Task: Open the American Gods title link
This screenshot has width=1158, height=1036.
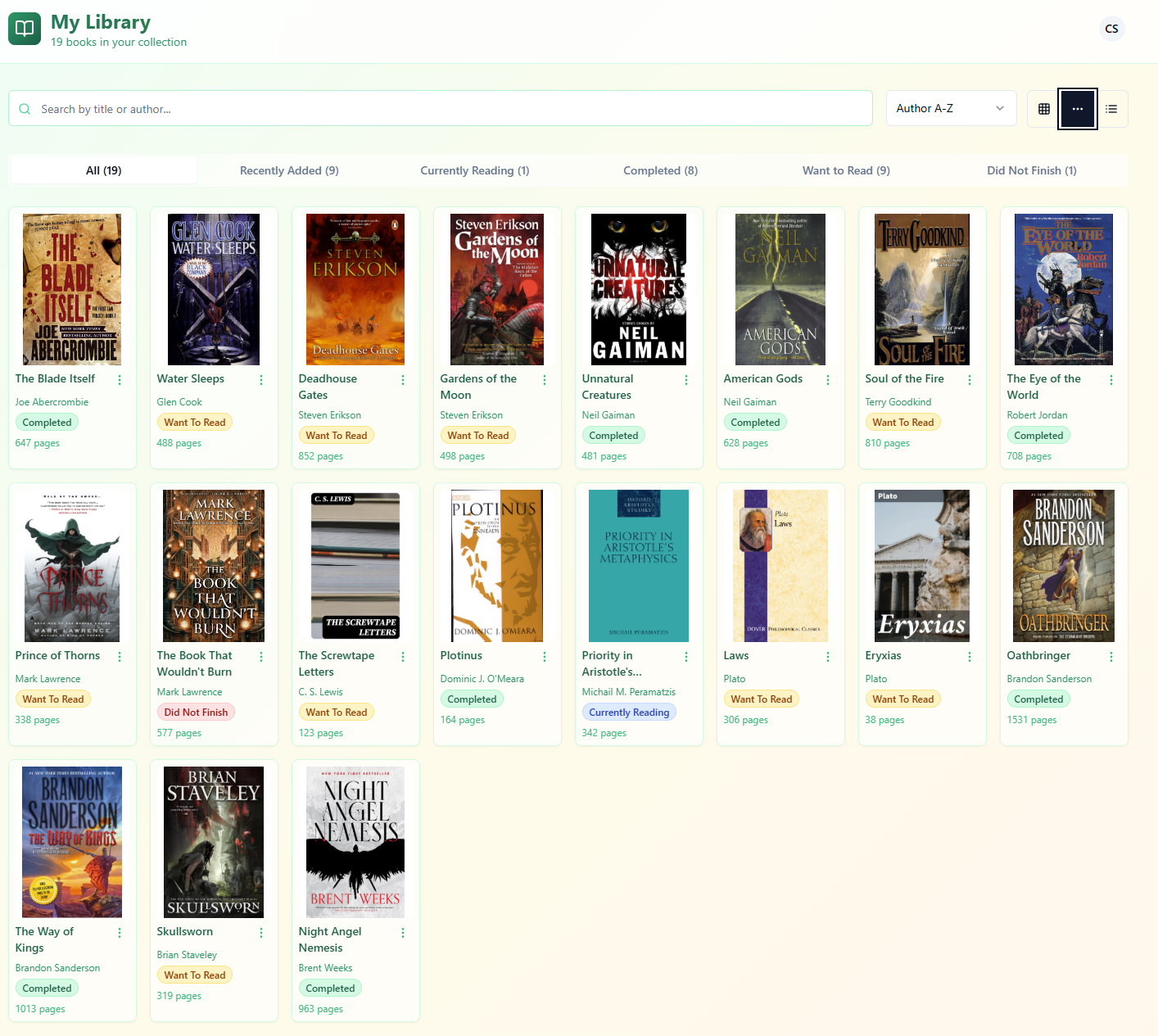Action: (762, 378)
